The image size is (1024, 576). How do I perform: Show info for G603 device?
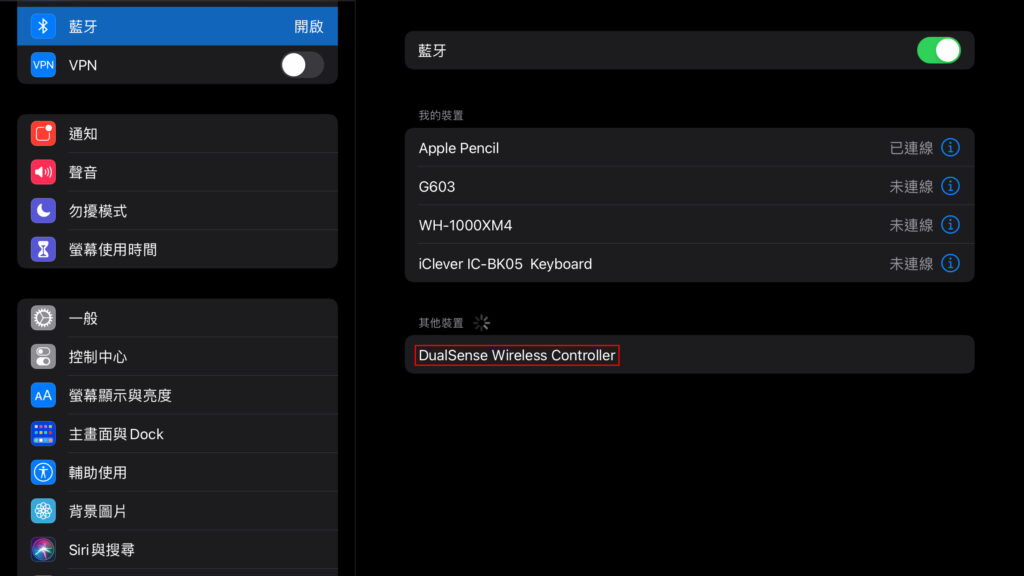pyautogui.click(x=950, y=186)
